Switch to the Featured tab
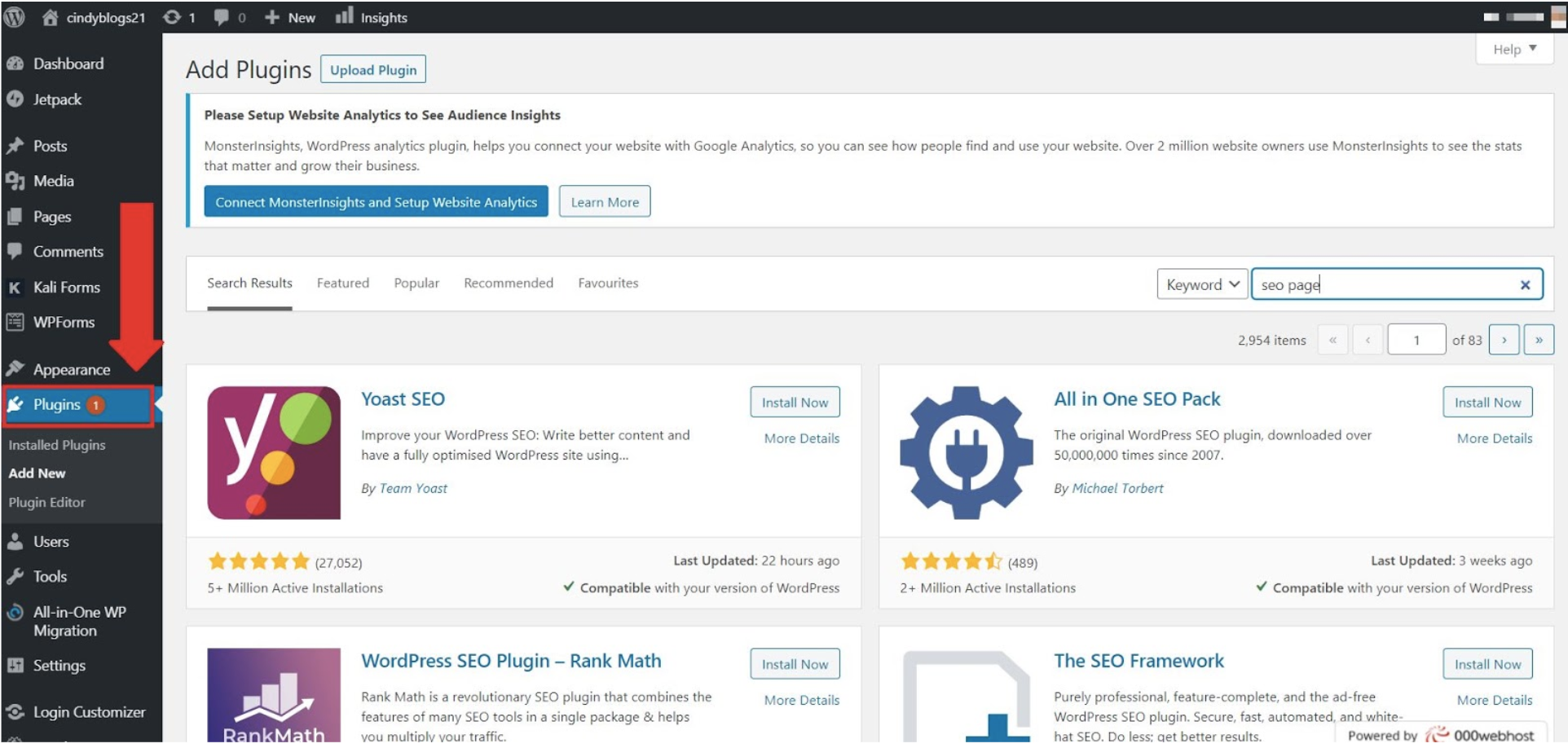The image size is (1568, 748). (343, 284)
